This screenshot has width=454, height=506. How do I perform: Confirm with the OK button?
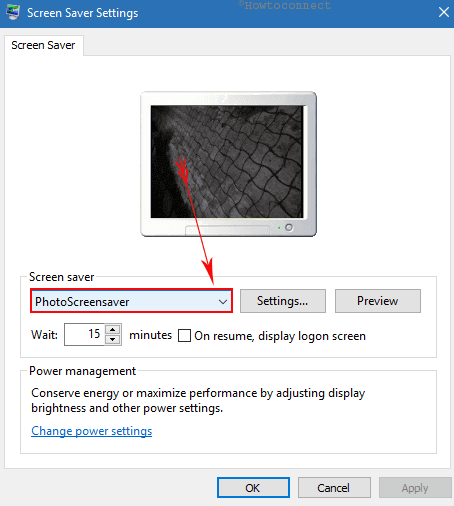tap(253, 488)
